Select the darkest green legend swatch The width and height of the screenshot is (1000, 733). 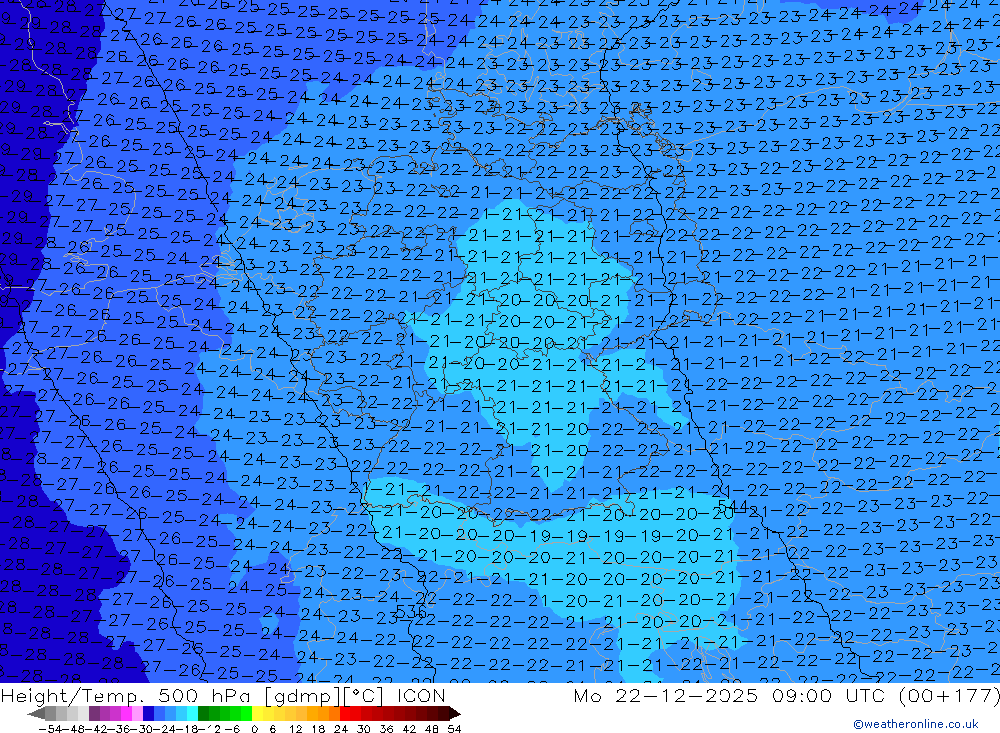[x=203, y=714]
